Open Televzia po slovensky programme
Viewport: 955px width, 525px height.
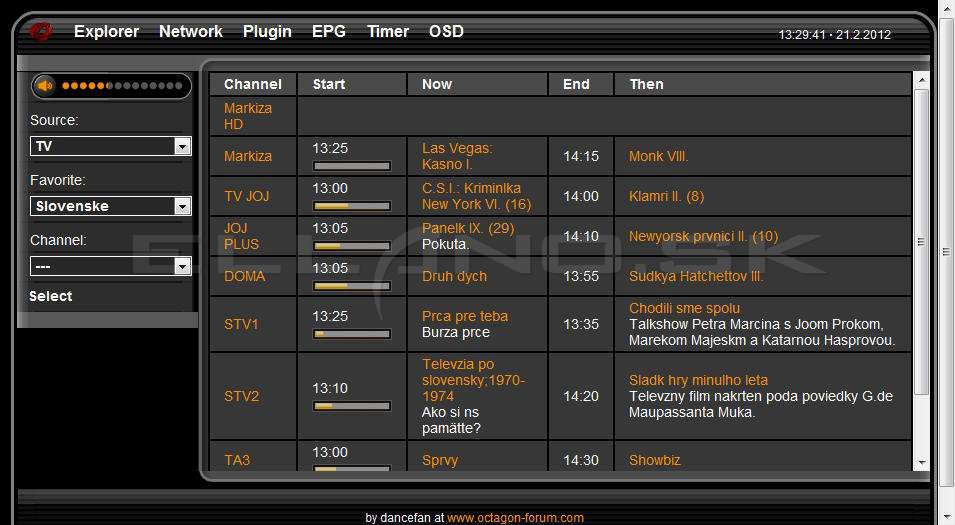pyautogui.click(x=473, y=380)
